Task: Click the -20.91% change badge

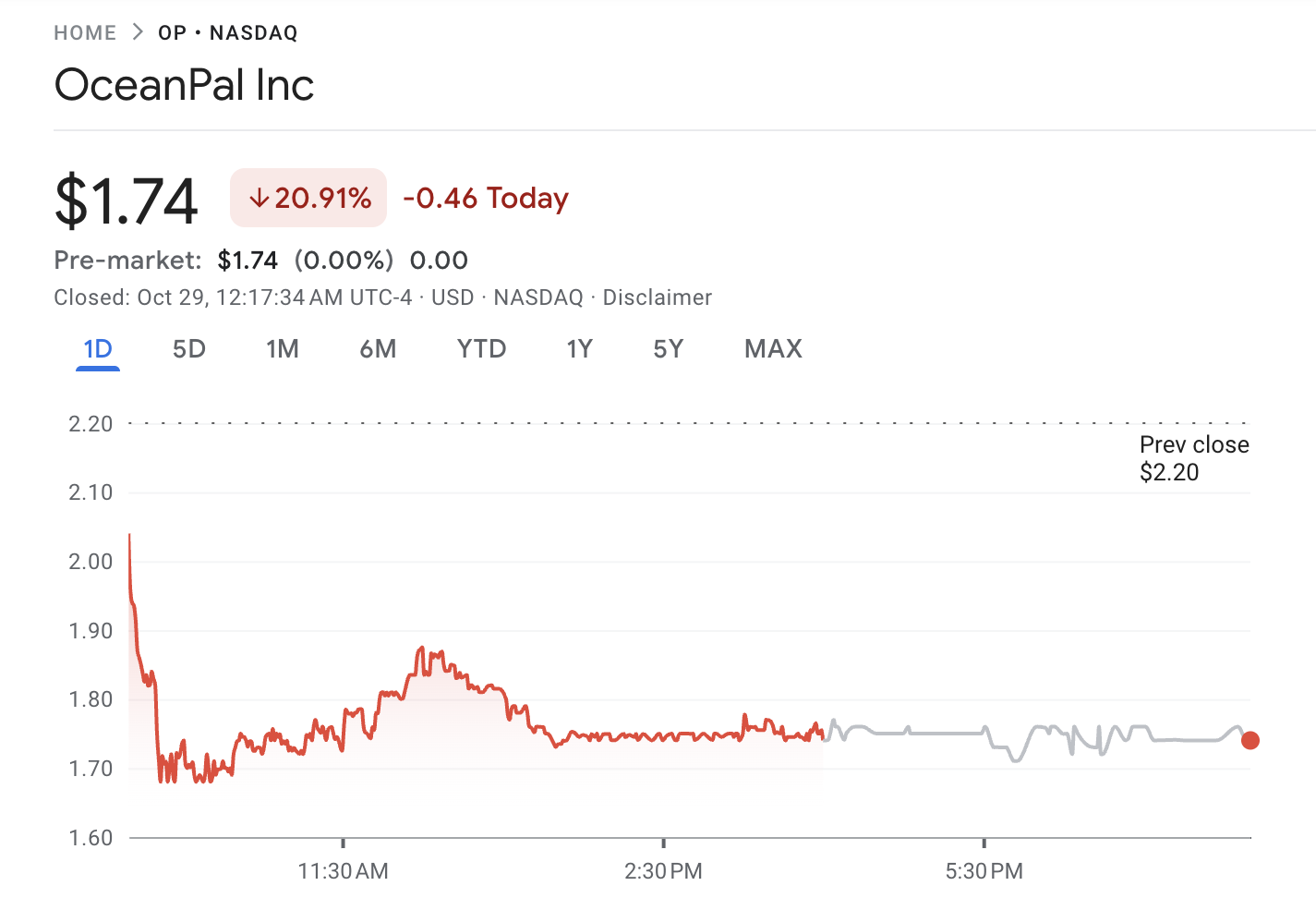Action: [308, 197]
